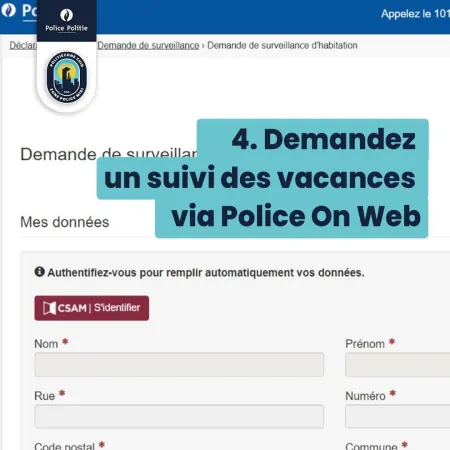The image size is (450, 450).
Task: Click the CSAM logo icon in the button
Action: 49,308
